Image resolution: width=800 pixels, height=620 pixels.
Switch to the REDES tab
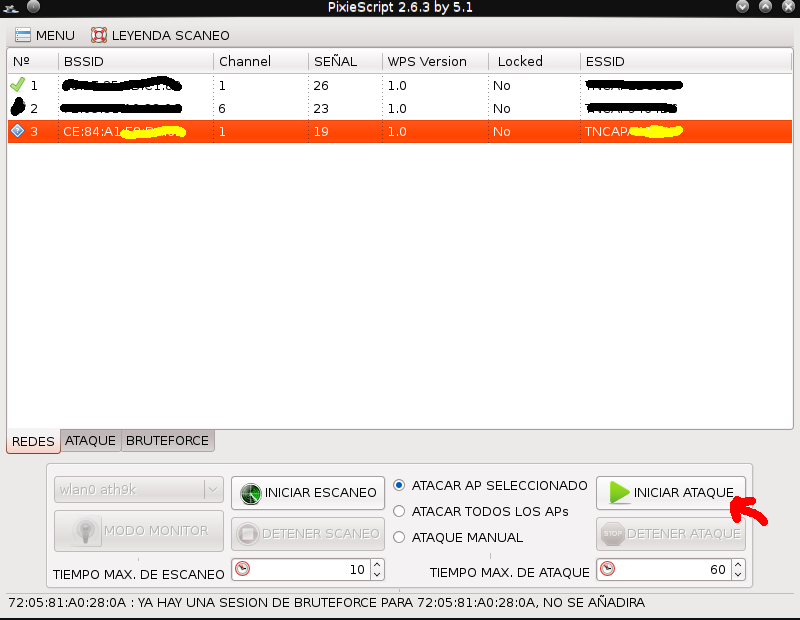[x=33, y=441]
